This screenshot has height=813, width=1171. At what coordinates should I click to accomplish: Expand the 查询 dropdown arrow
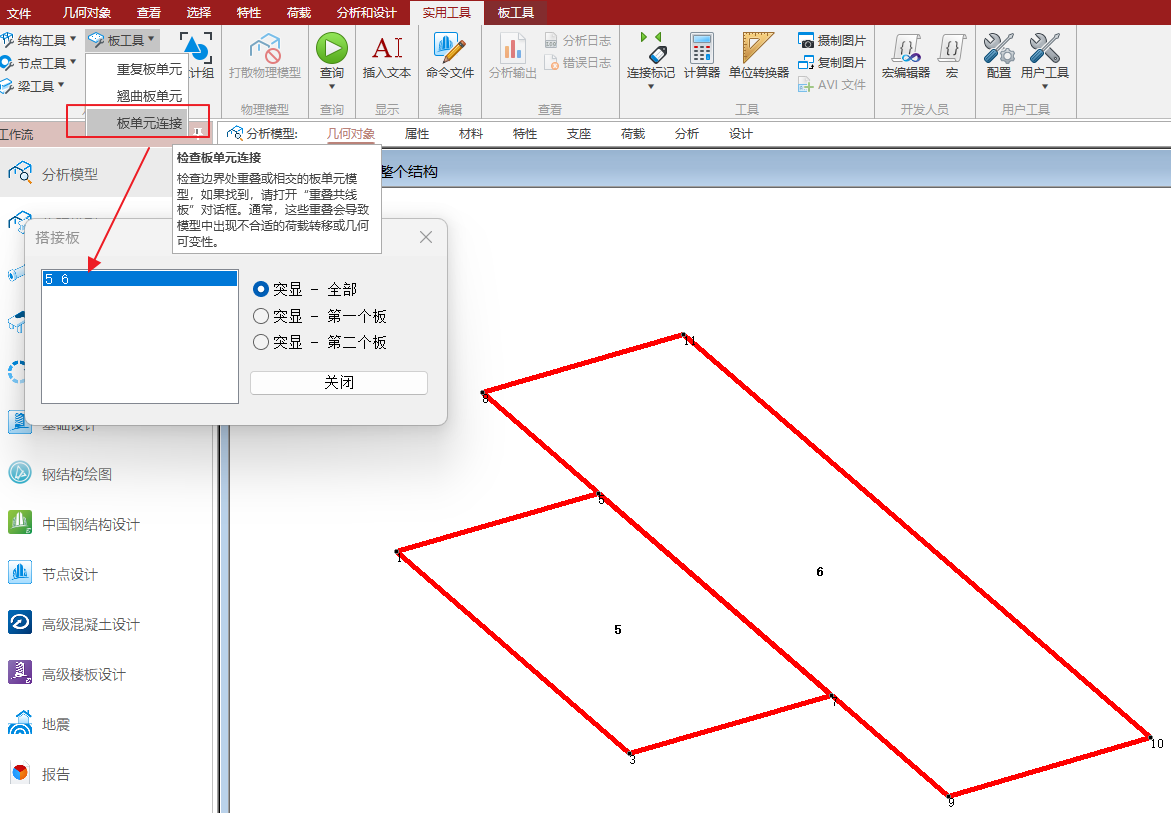[332, 87]
